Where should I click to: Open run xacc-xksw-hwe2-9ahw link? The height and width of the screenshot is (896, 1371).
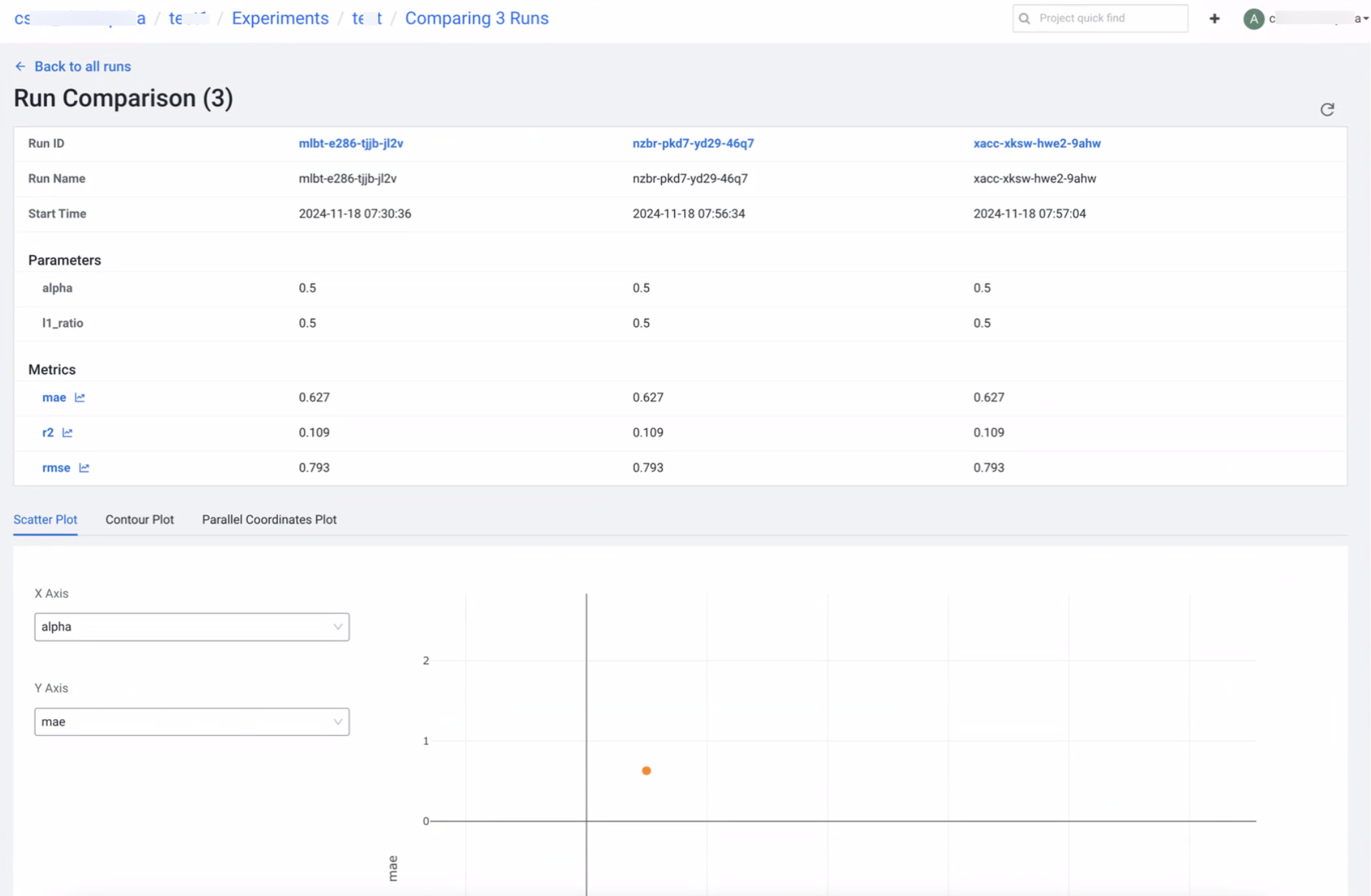1037,143
